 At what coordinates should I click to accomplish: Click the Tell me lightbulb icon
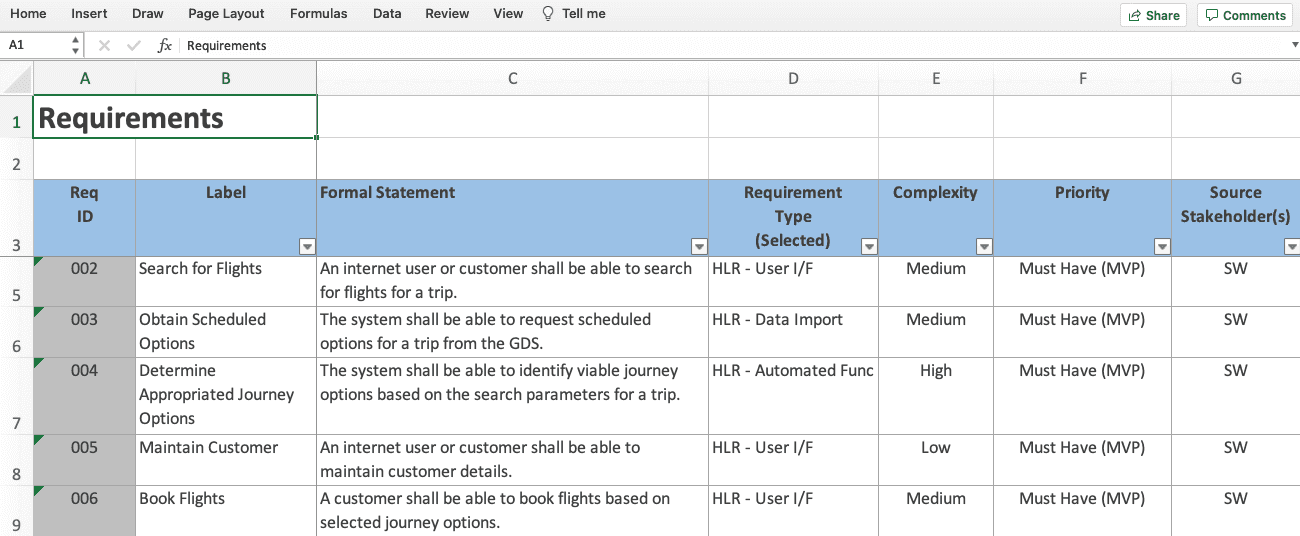click(547, 14)
